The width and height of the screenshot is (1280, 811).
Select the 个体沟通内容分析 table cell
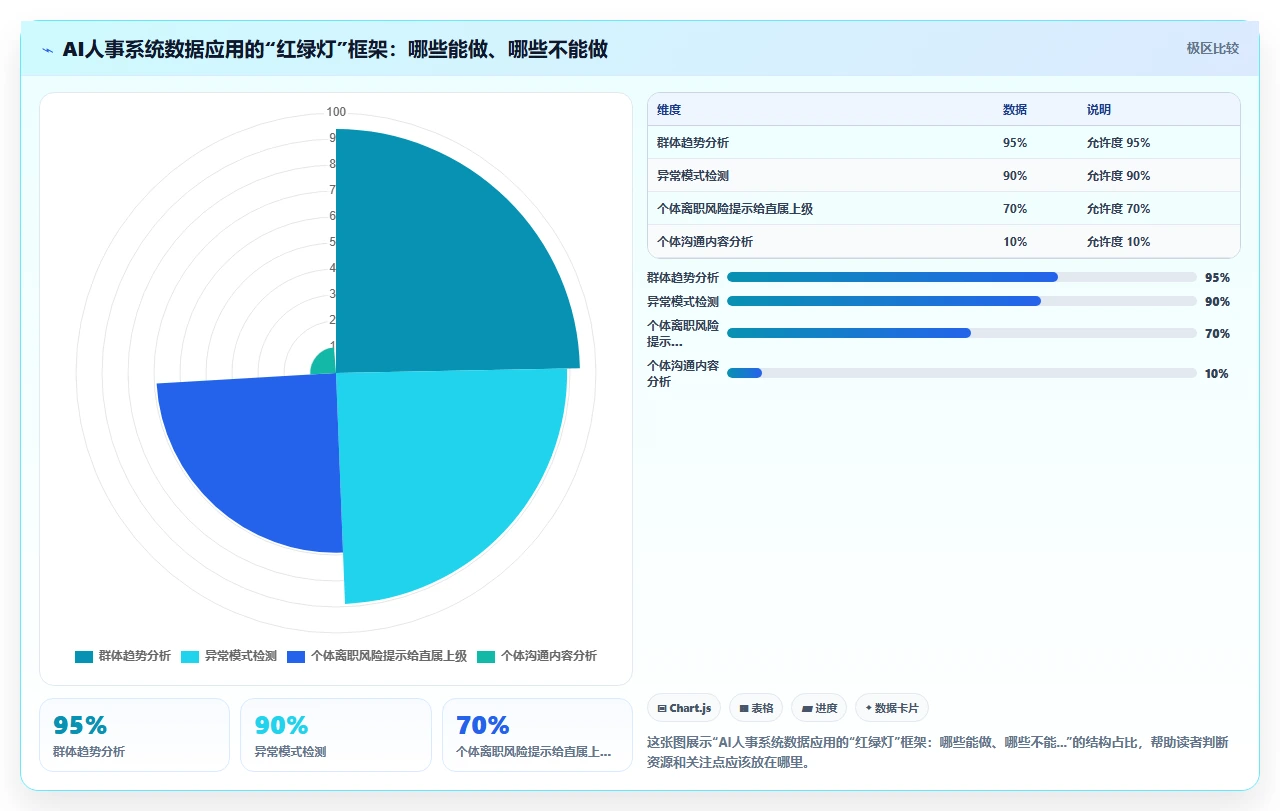[705, 242]
